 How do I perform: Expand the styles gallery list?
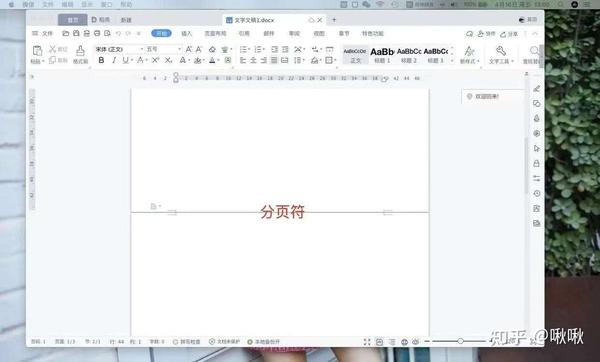coord(452,60)
